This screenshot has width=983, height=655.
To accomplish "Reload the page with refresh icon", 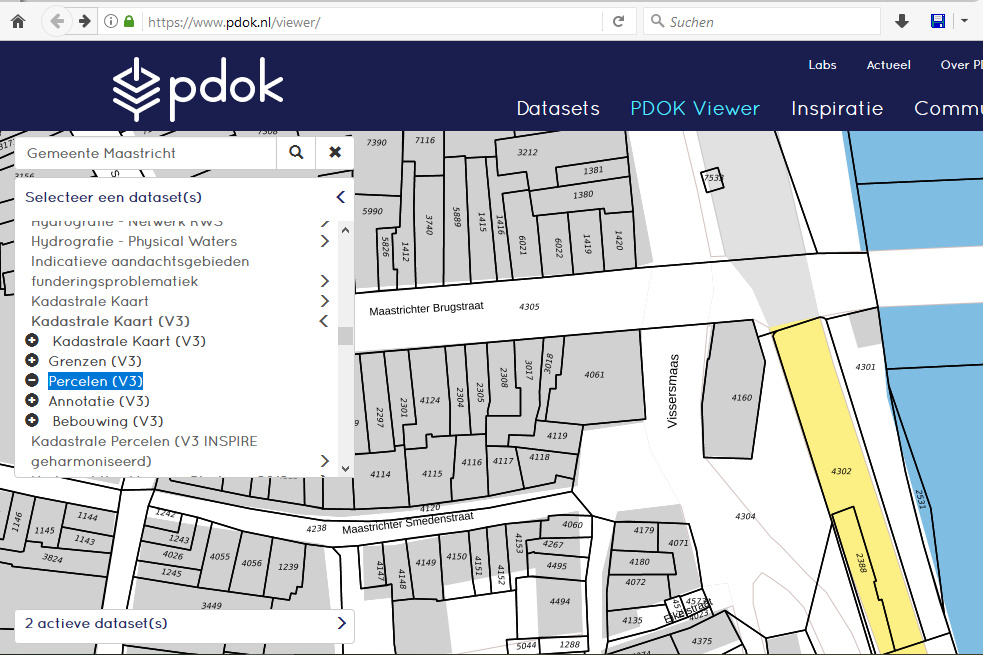I will (619, 21).
